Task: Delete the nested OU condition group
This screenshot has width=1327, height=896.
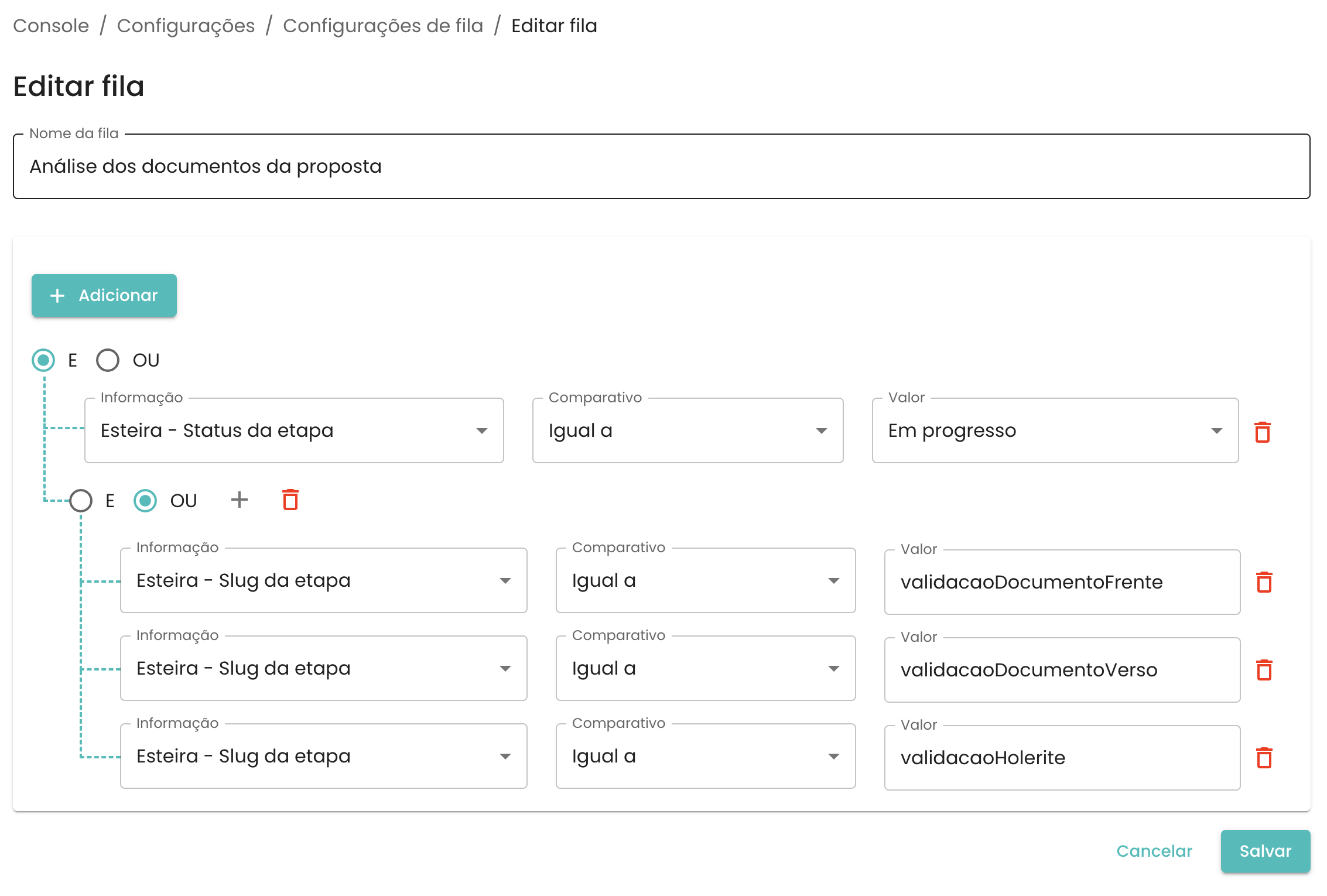Action: coord(290,500)
